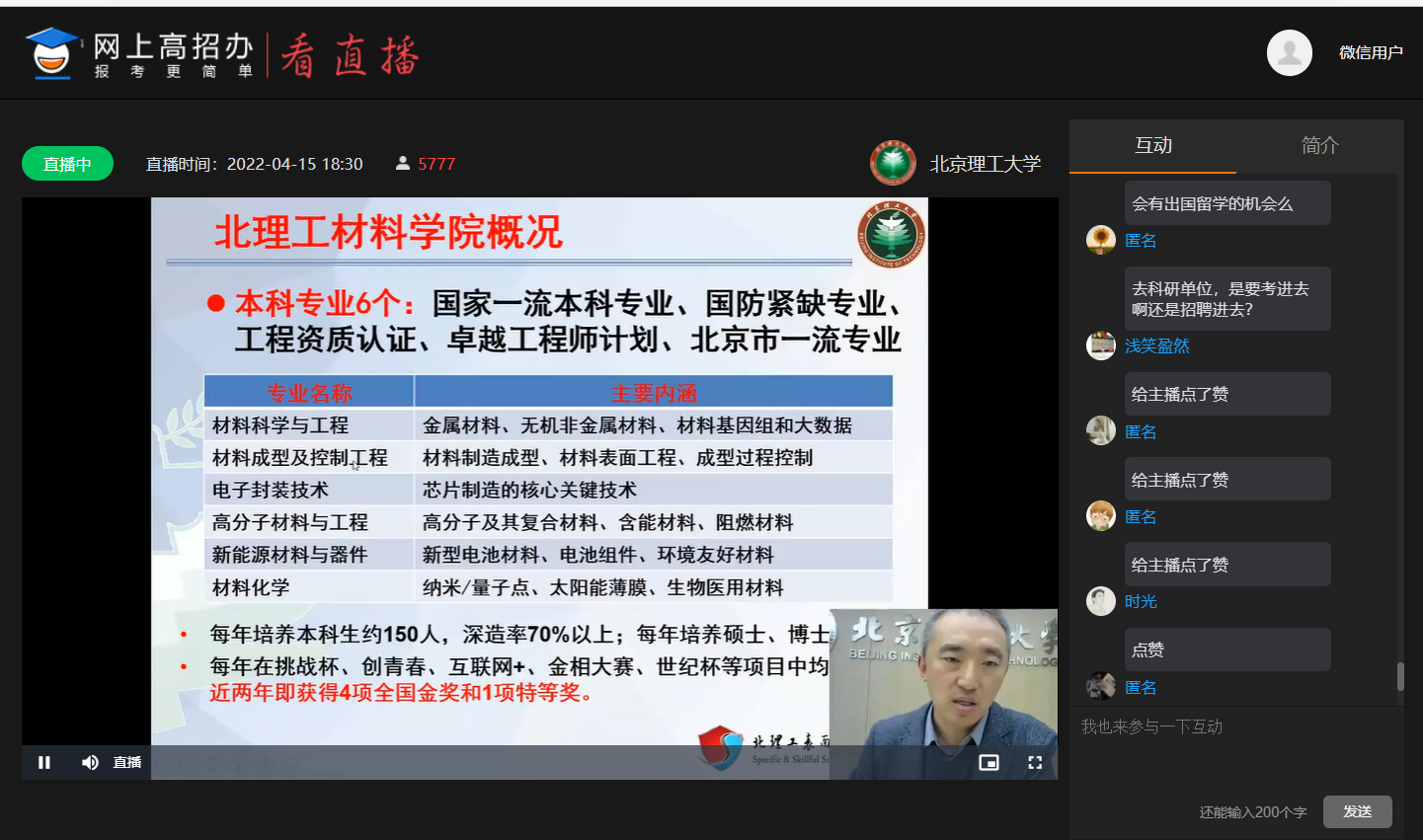This screenshot has height=840, width=1423.
Task: Switch to the 简介 tab
Action: [x=1319, y=146]
